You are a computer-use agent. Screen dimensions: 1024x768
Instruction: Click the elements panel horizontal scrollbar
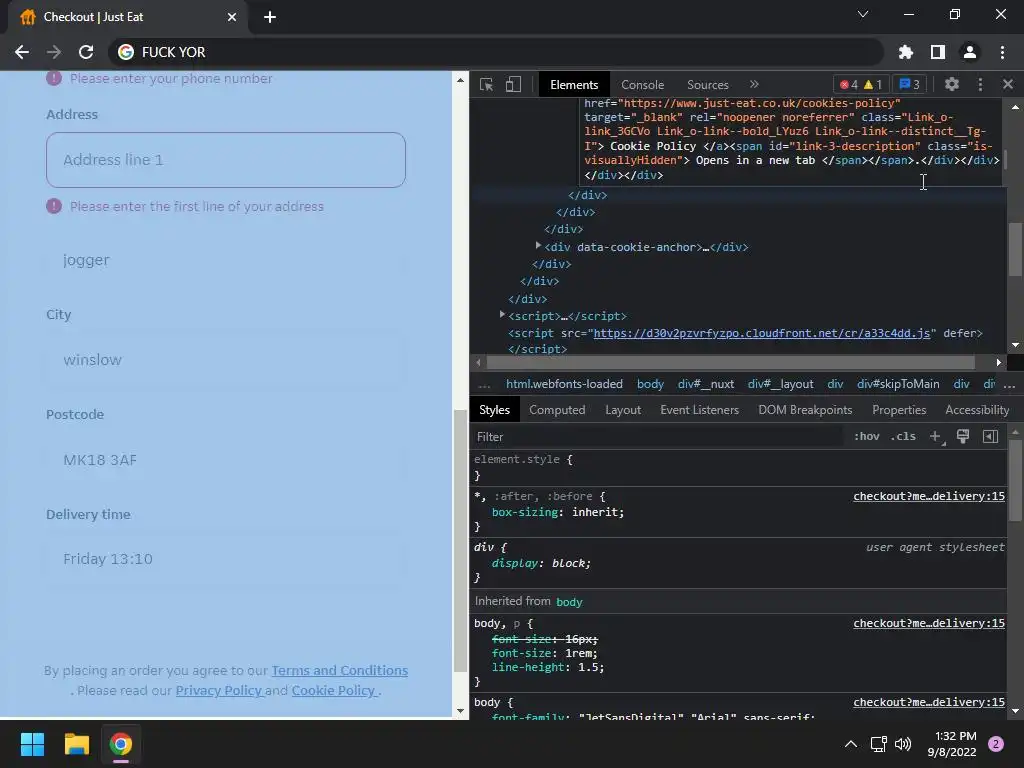(730, 362)
